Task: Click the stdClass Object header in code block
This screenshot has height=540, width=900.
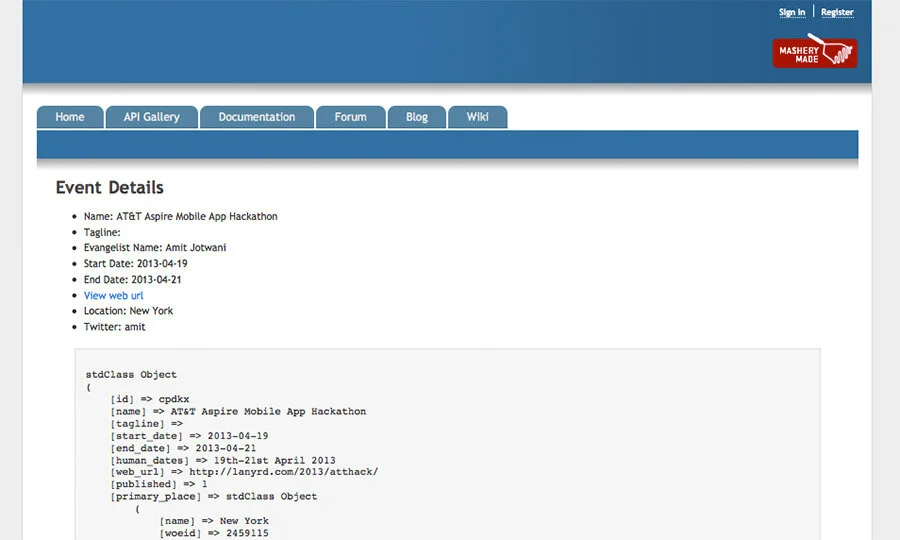Action: (131, 375)
